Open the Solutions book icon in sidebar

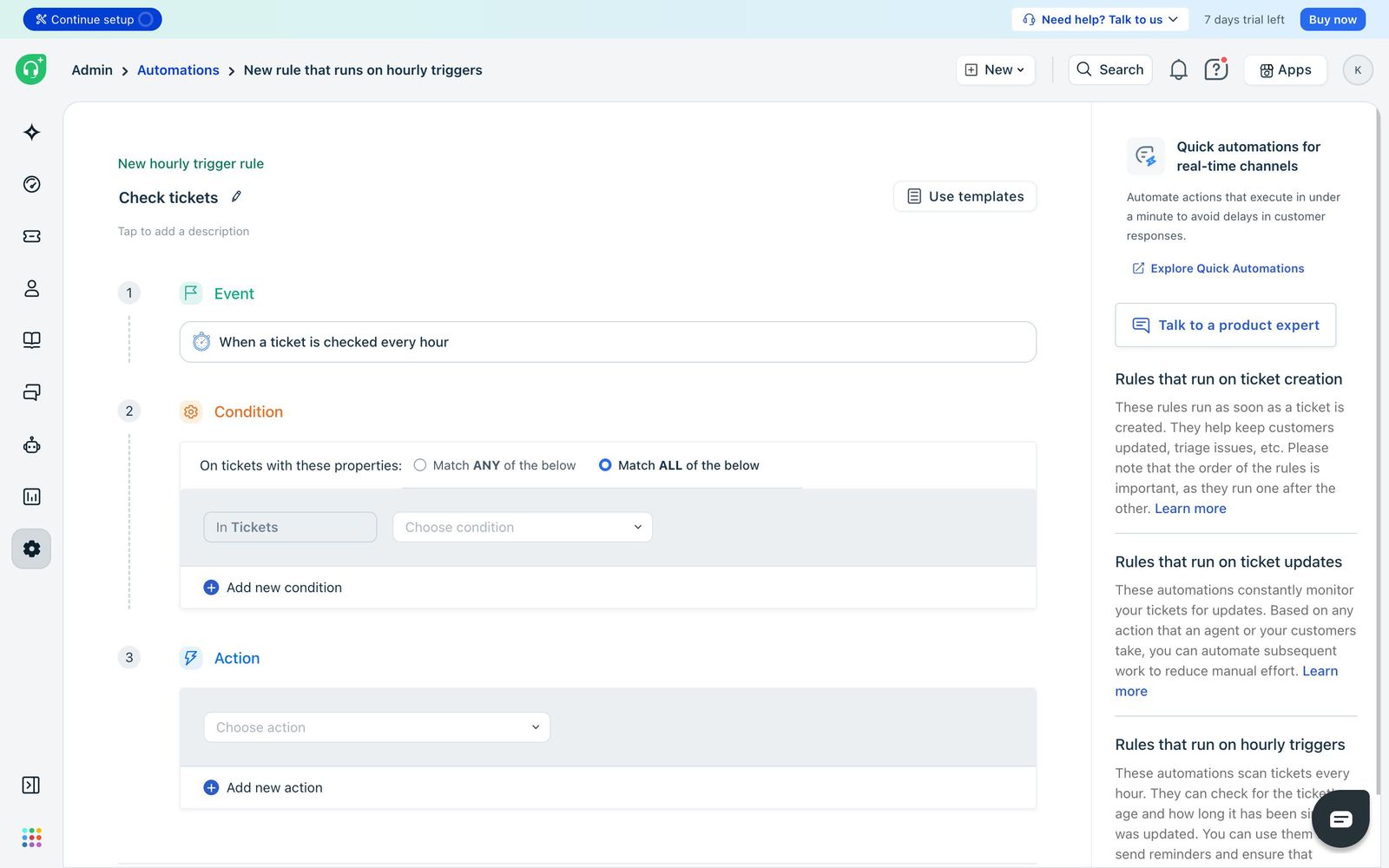pyautogui.click(x=31, y=340)
